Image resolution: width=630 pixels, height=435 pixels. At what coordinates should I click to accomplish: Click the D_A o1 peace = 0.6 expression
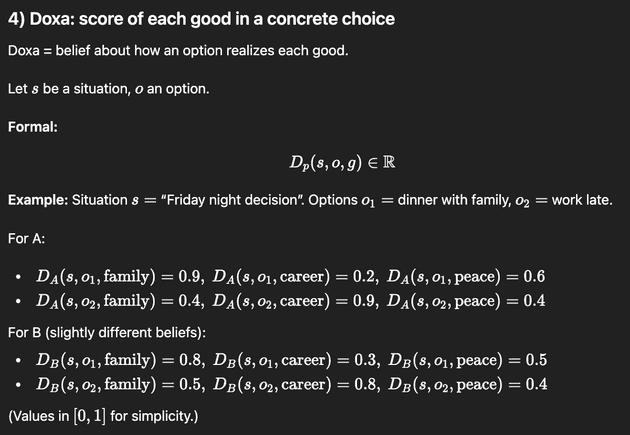(x=466, y=277)
